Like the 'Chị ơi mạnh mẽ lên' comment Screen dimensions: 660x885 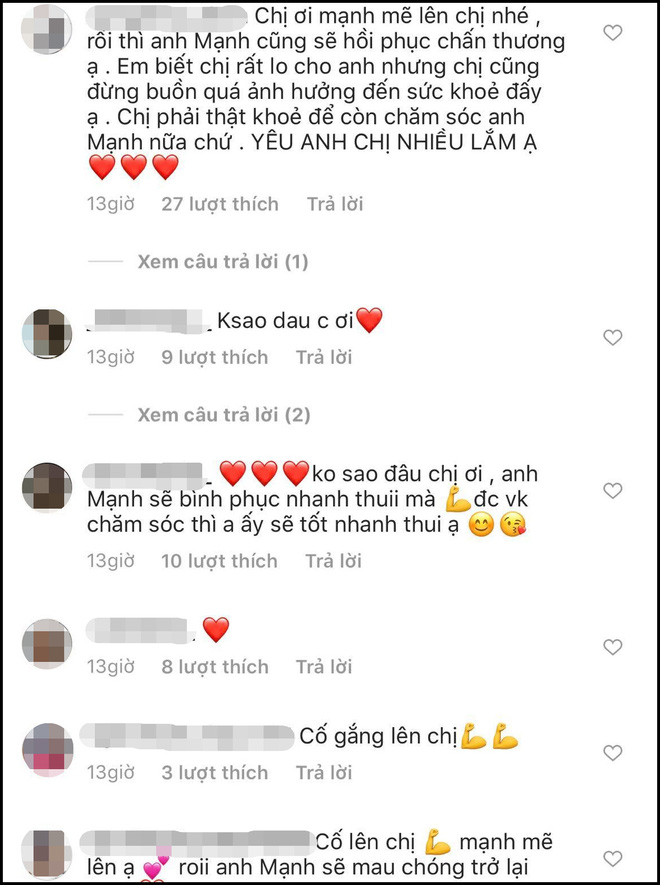tap(613, 33)
